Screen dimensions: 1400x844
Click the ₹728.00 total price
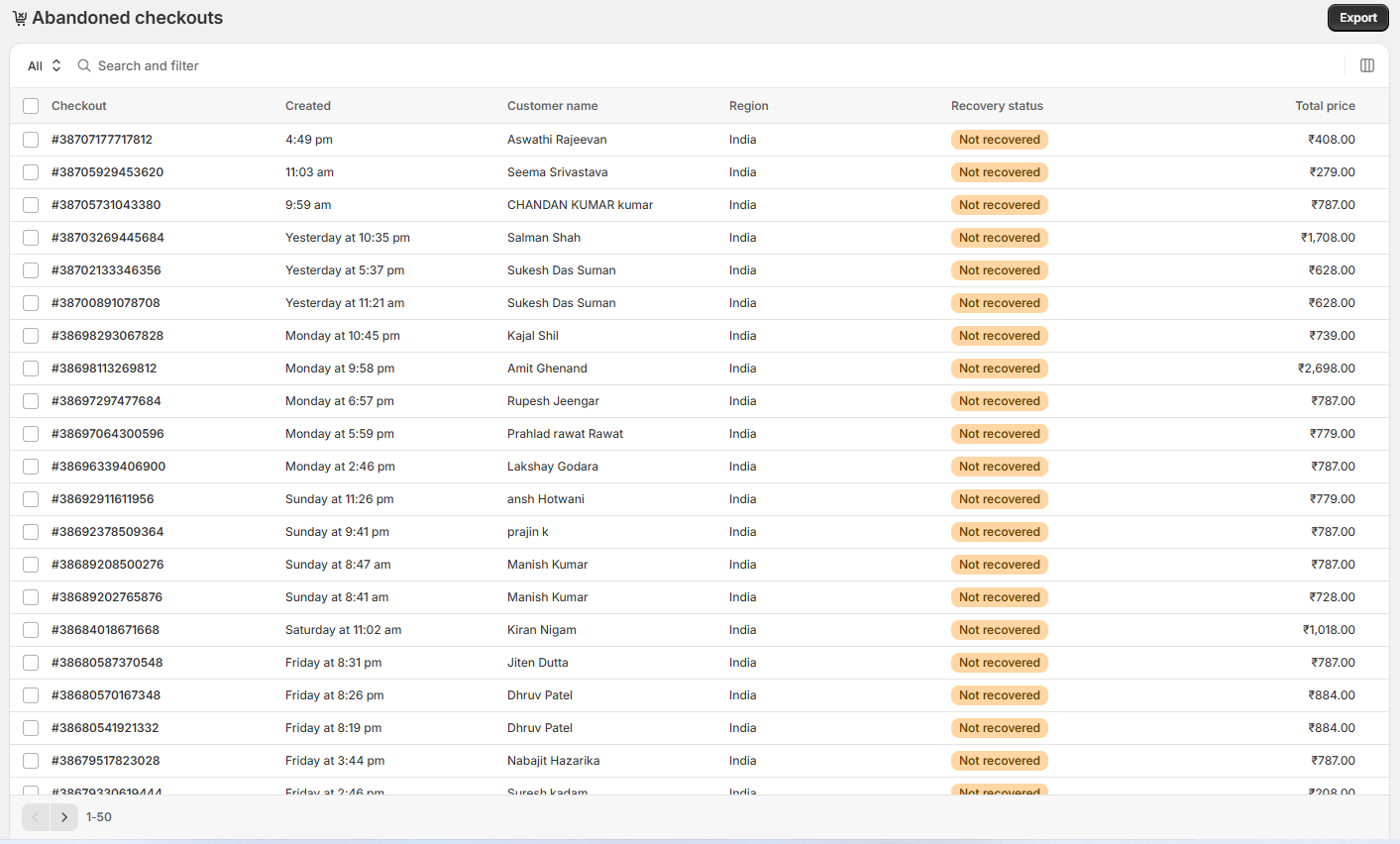(1333, 597)
